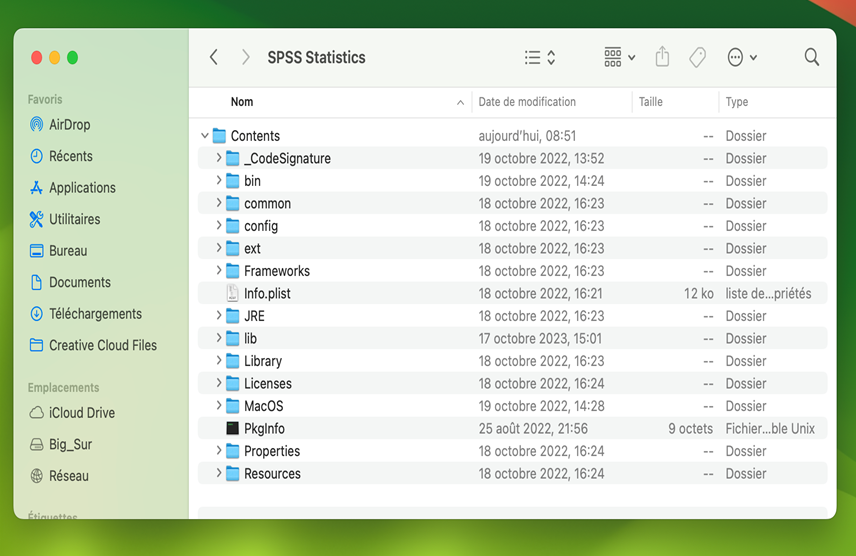
Task: Select Récents in the sidebar
Action: tap(70, 156)
